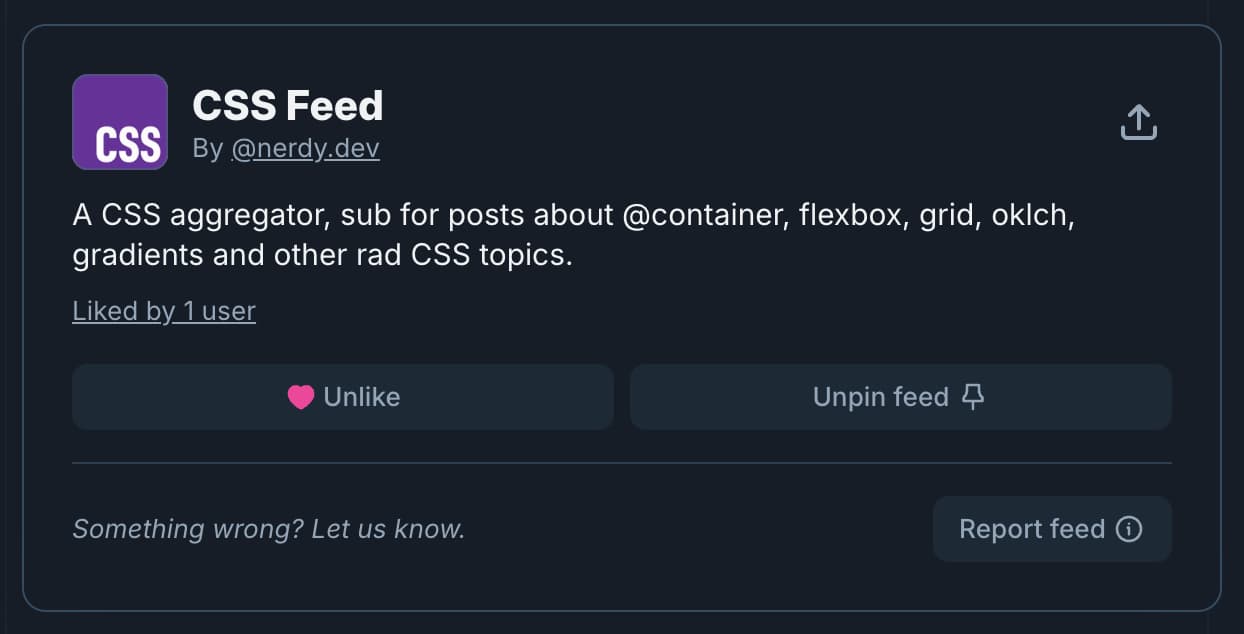Click the share/export arrow near the title

point(1139,121)
